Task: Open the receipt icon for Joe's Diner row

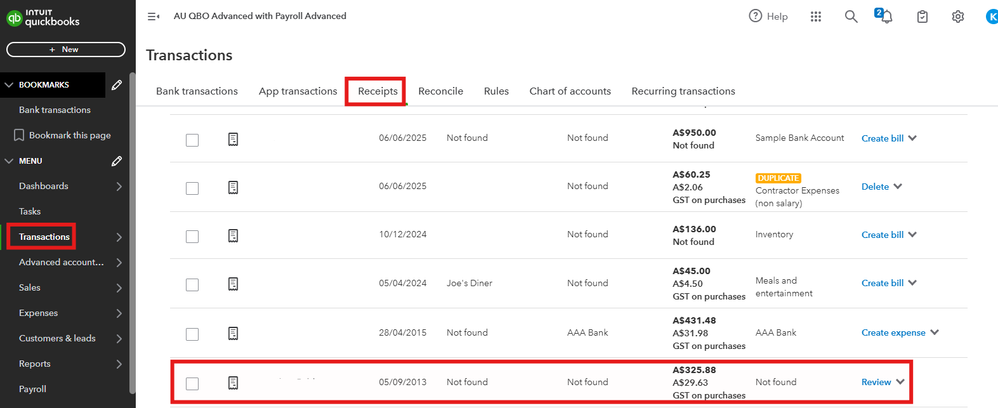Action: coord(233,284)
